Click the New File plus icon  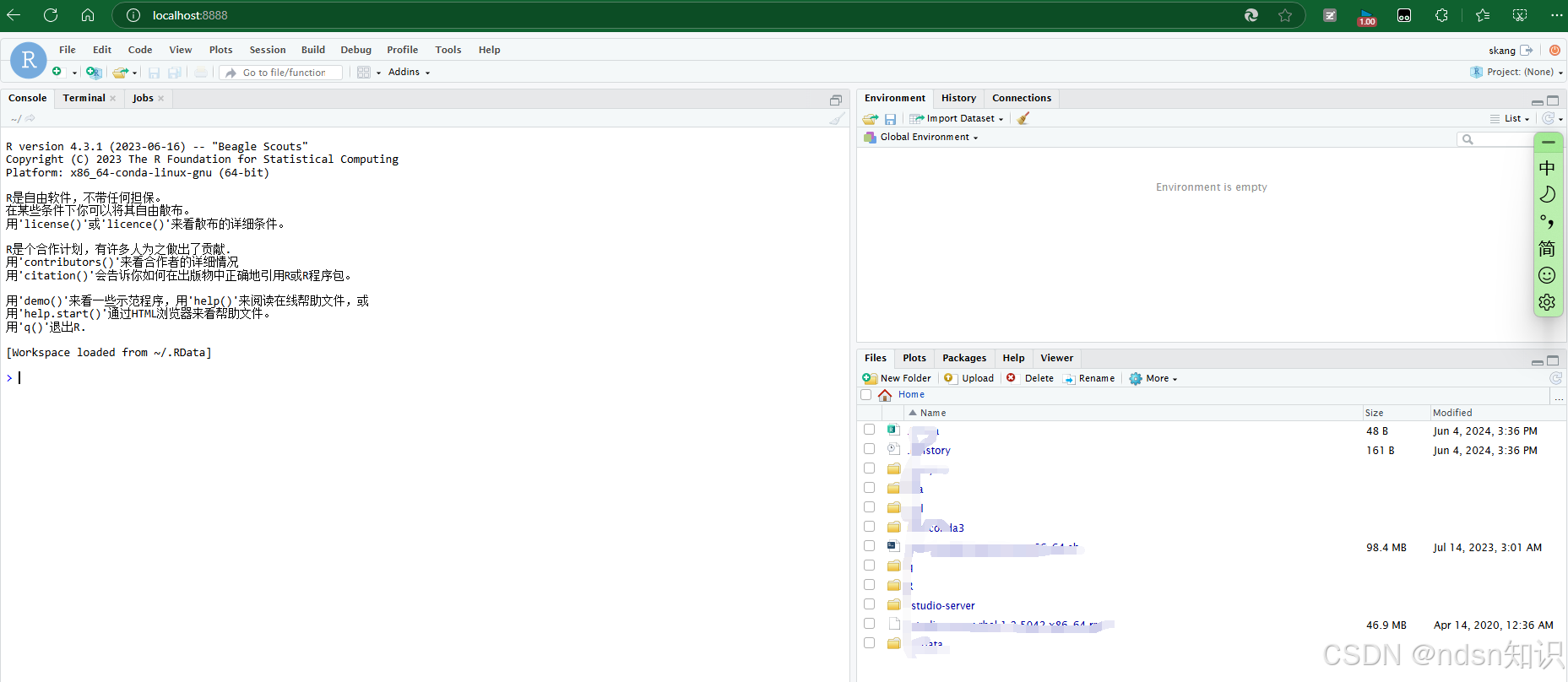coord(57,72)
